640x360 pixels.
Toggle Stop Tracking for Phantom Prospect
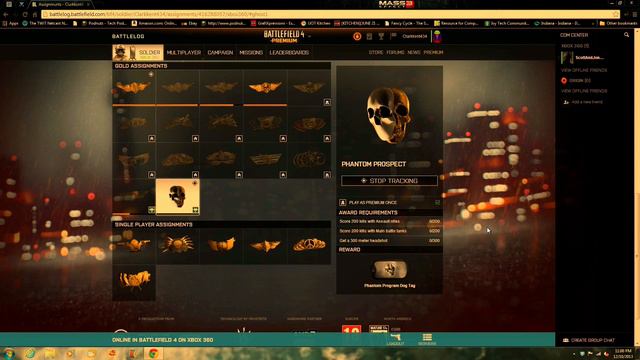[389, 180]
